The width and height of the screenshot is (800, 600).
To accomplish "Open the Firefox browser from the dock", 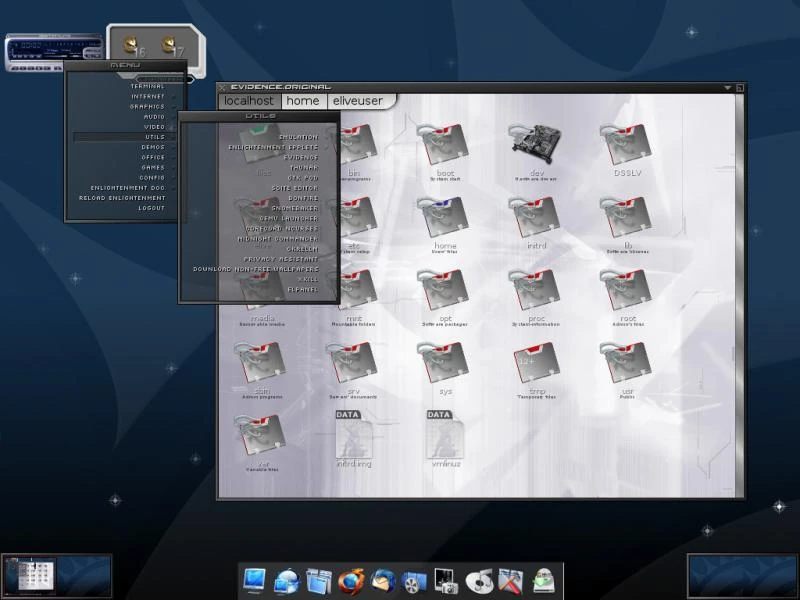I will (x=351, y=580).
